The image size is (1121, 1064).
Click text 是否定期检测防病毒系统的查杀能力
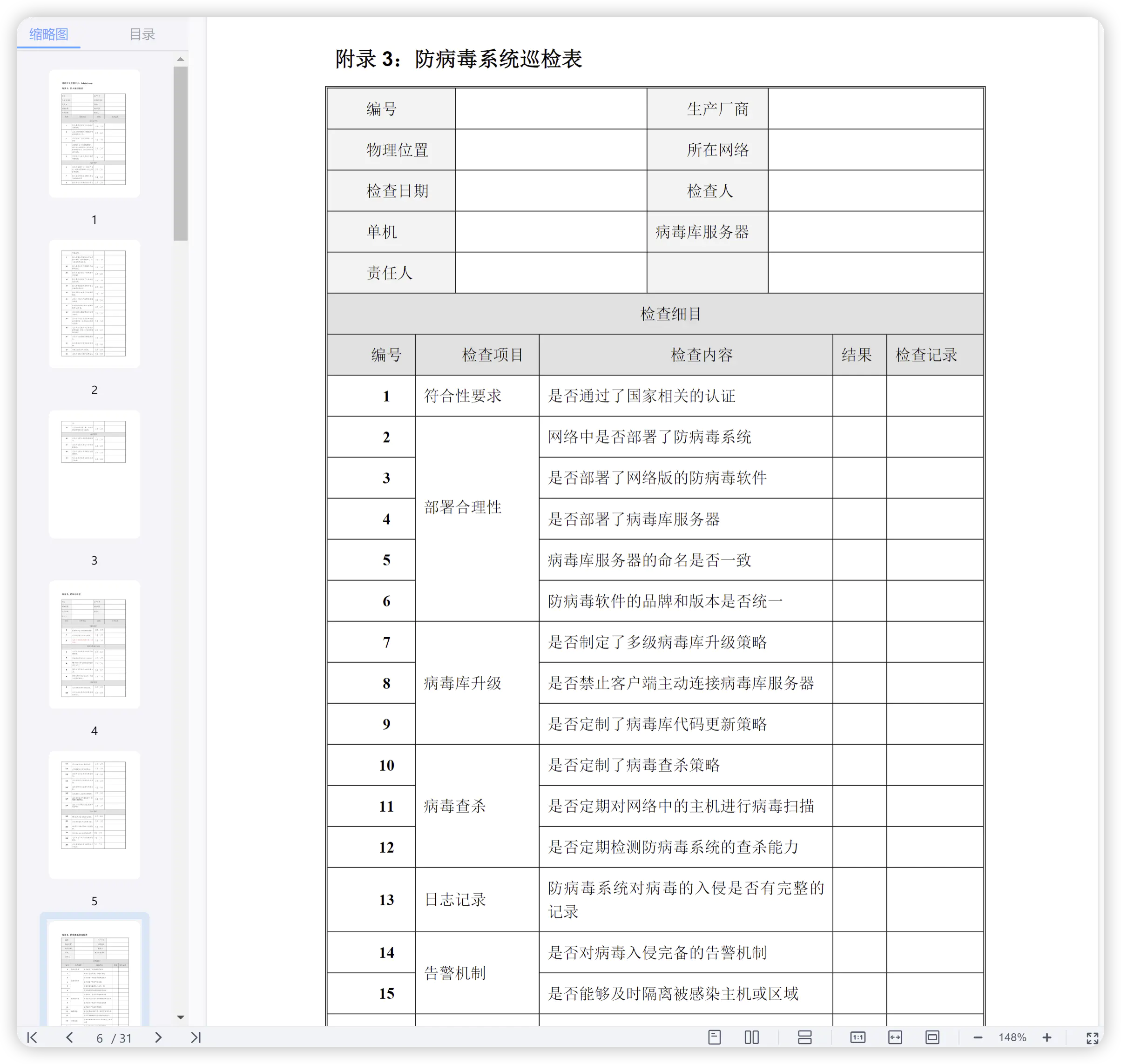[674, 847]
